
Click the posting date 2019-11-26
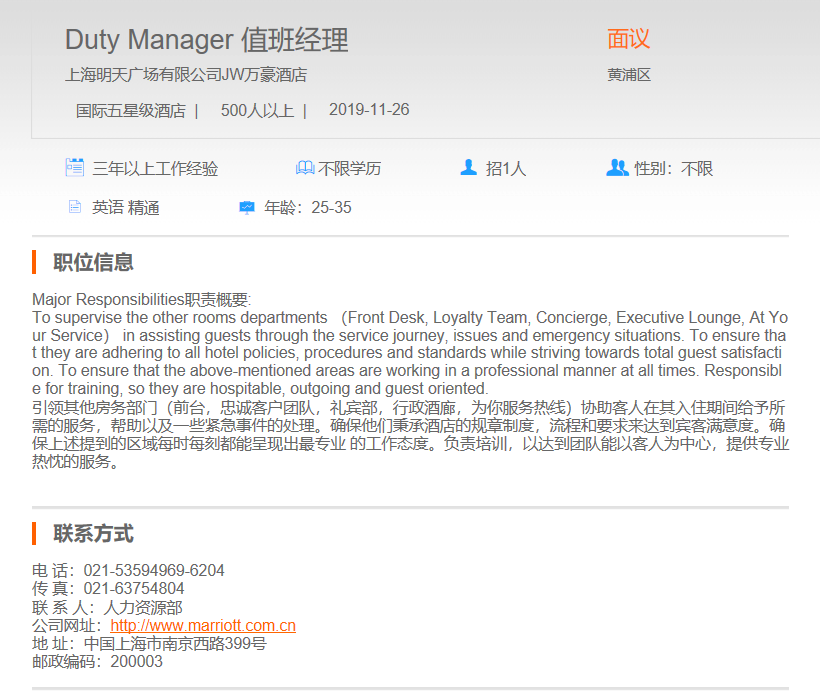click(368, 110)
